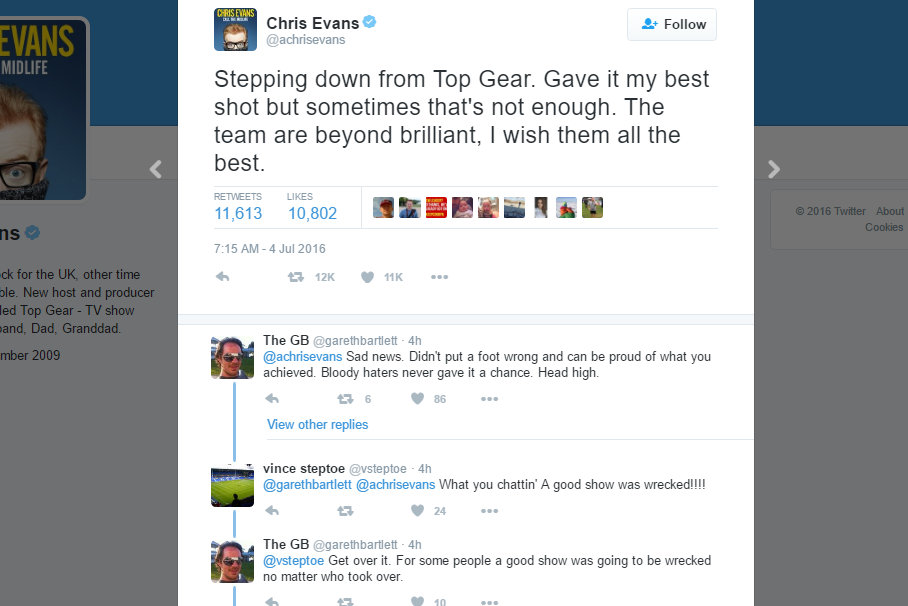
Task: Open more options on main tweet
Action: [439, 277]
